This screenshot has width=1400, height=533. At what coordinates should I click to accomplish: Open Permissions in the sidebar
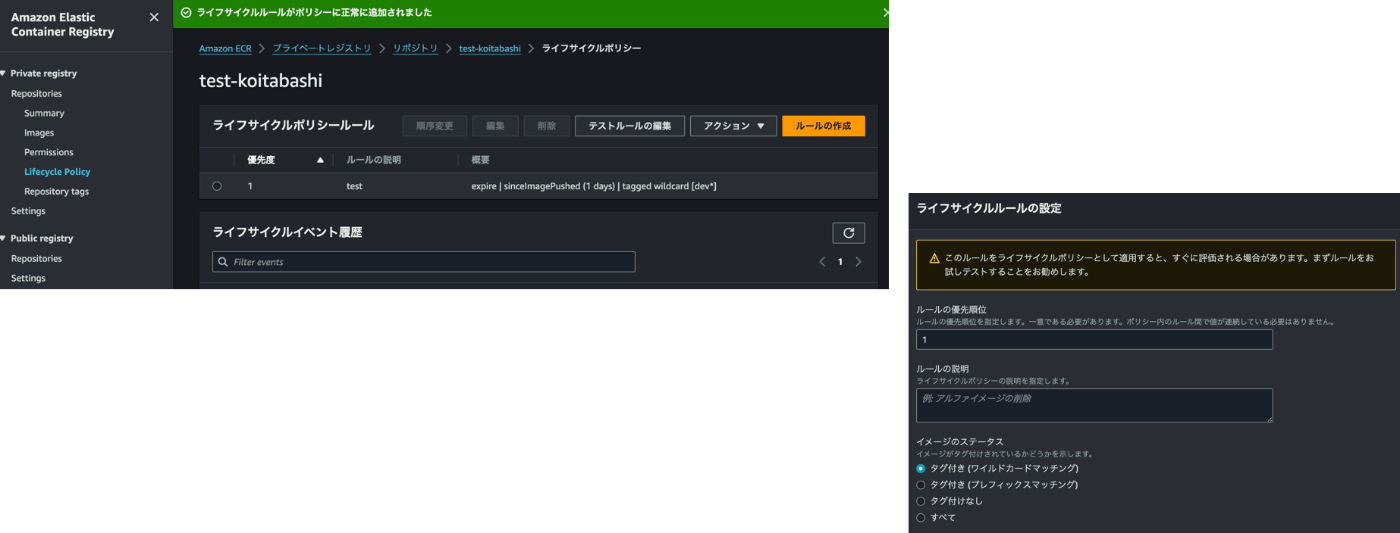(49, 152)
